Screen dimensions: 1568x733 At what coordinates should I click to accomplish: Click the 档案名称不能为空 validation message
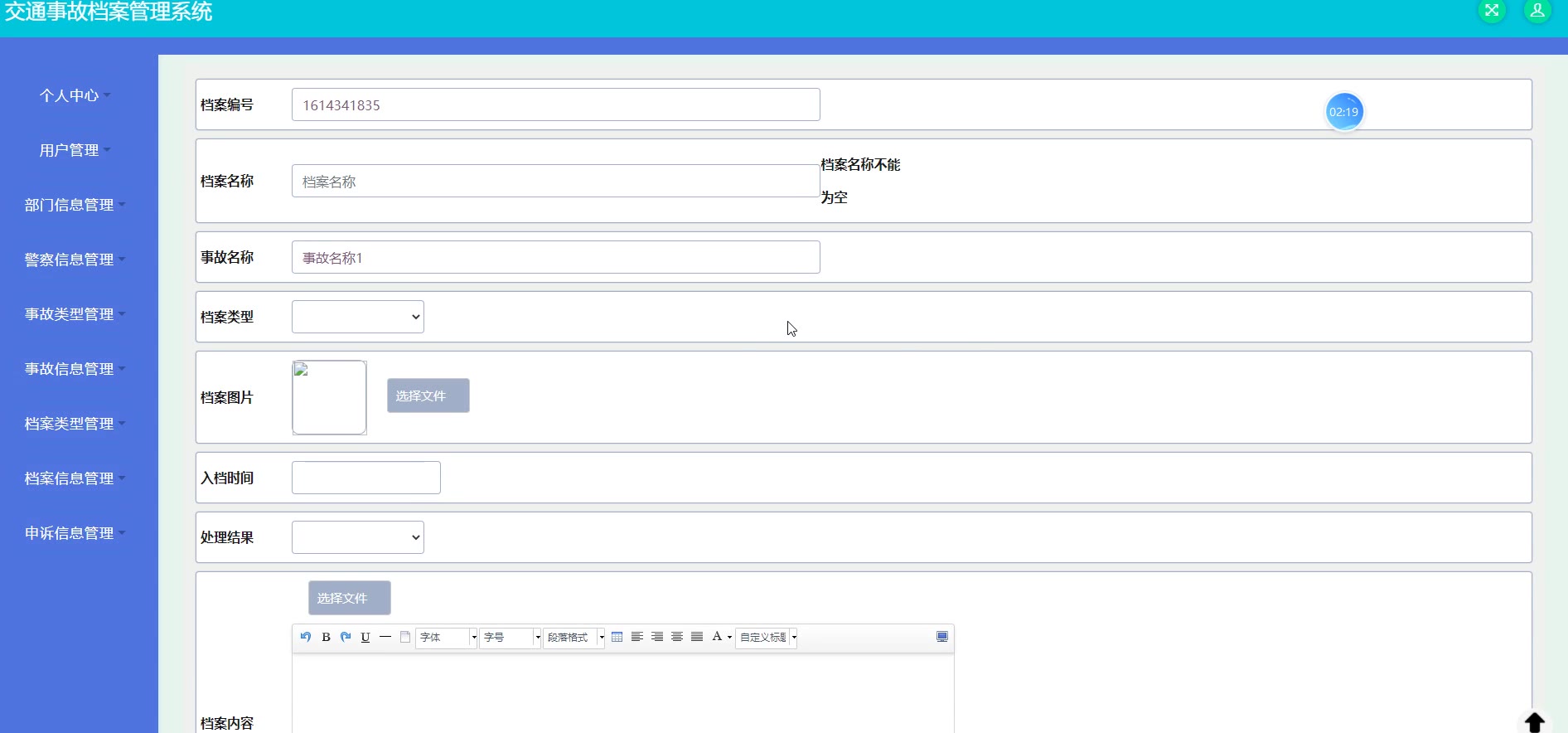tap(860, 181)
